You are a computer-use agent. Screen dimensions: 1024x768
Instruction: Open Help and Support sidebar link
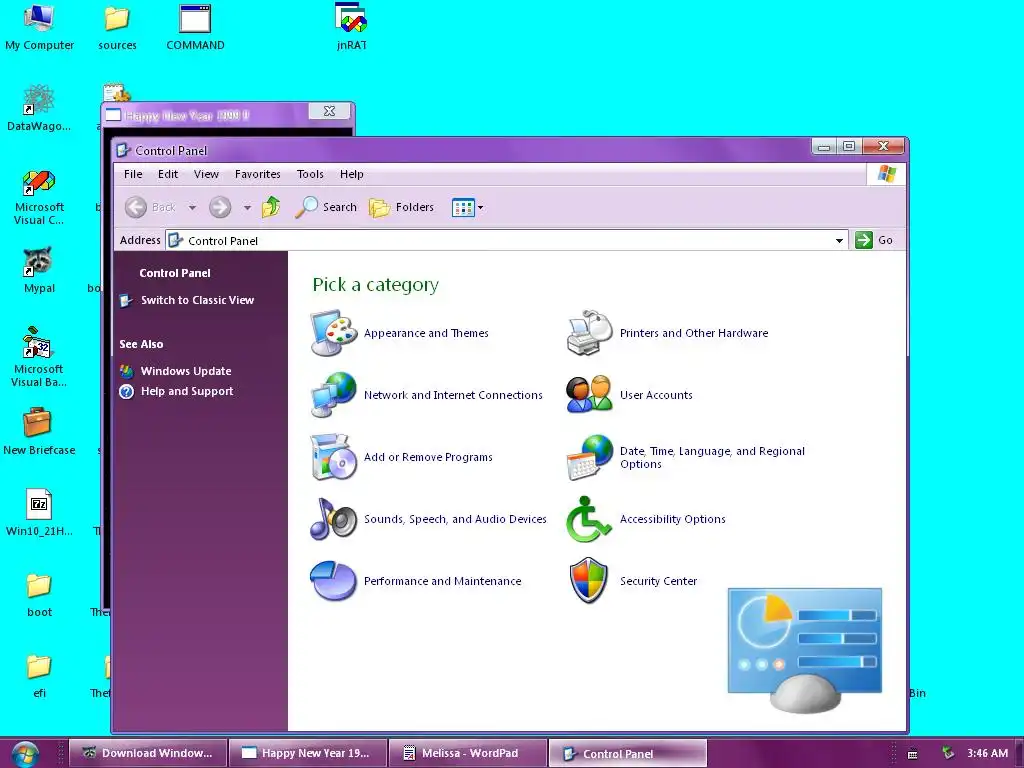187,391
